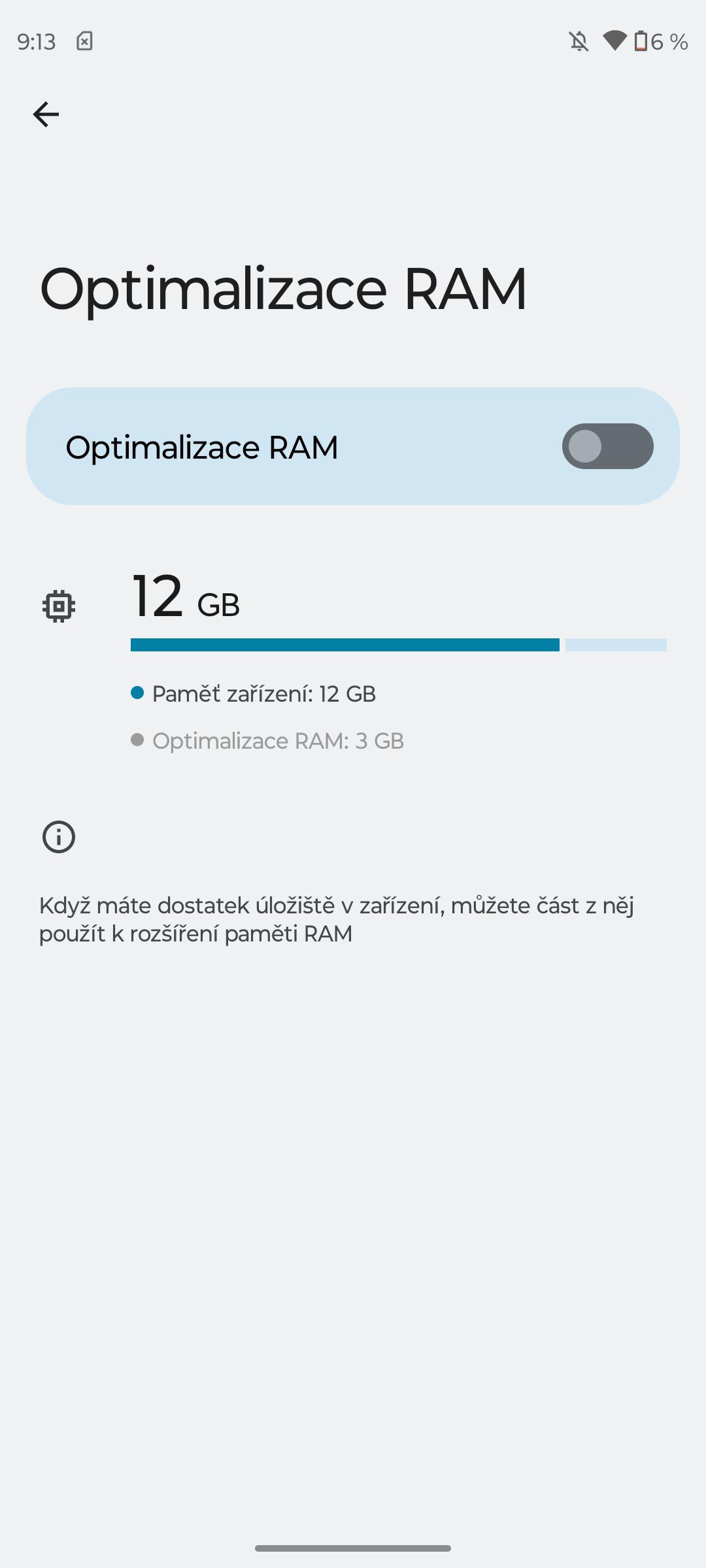
Task: Tap the back arrow icon
Action: click(46, 114)
